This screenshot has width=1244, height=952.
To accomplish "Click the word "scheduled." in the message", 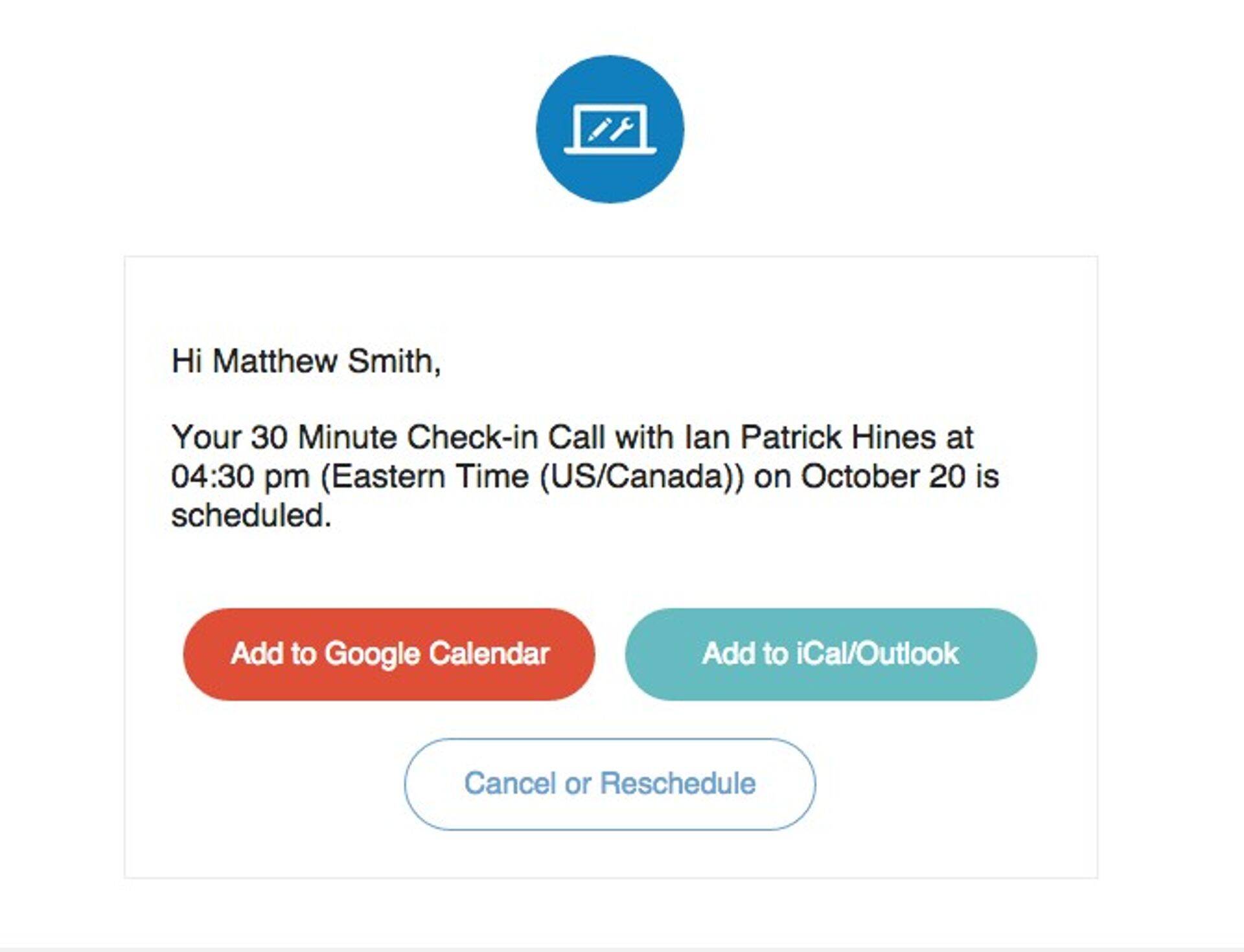I will coord(251,516).
